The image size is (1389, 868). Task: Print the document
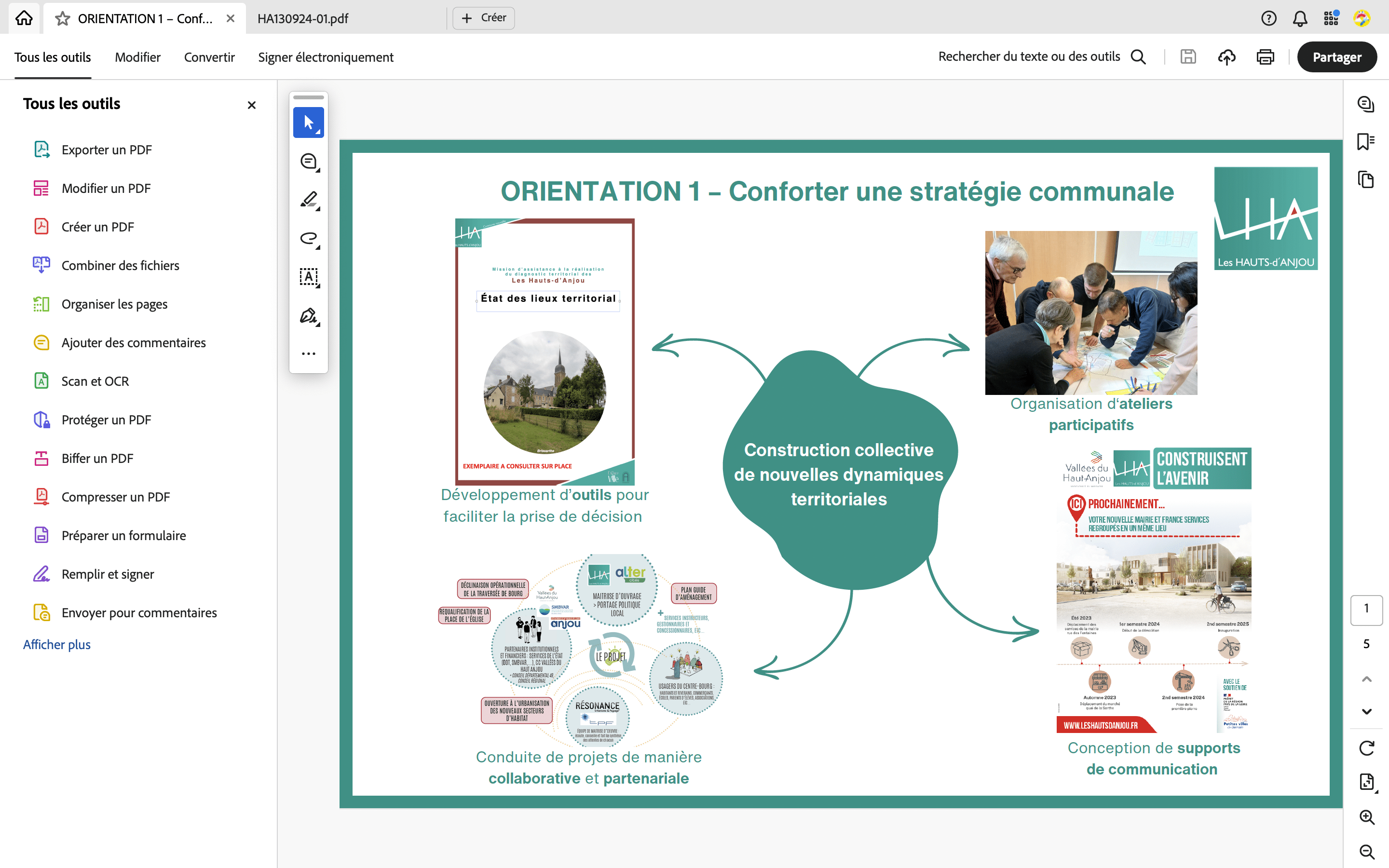pos(1265,57)
